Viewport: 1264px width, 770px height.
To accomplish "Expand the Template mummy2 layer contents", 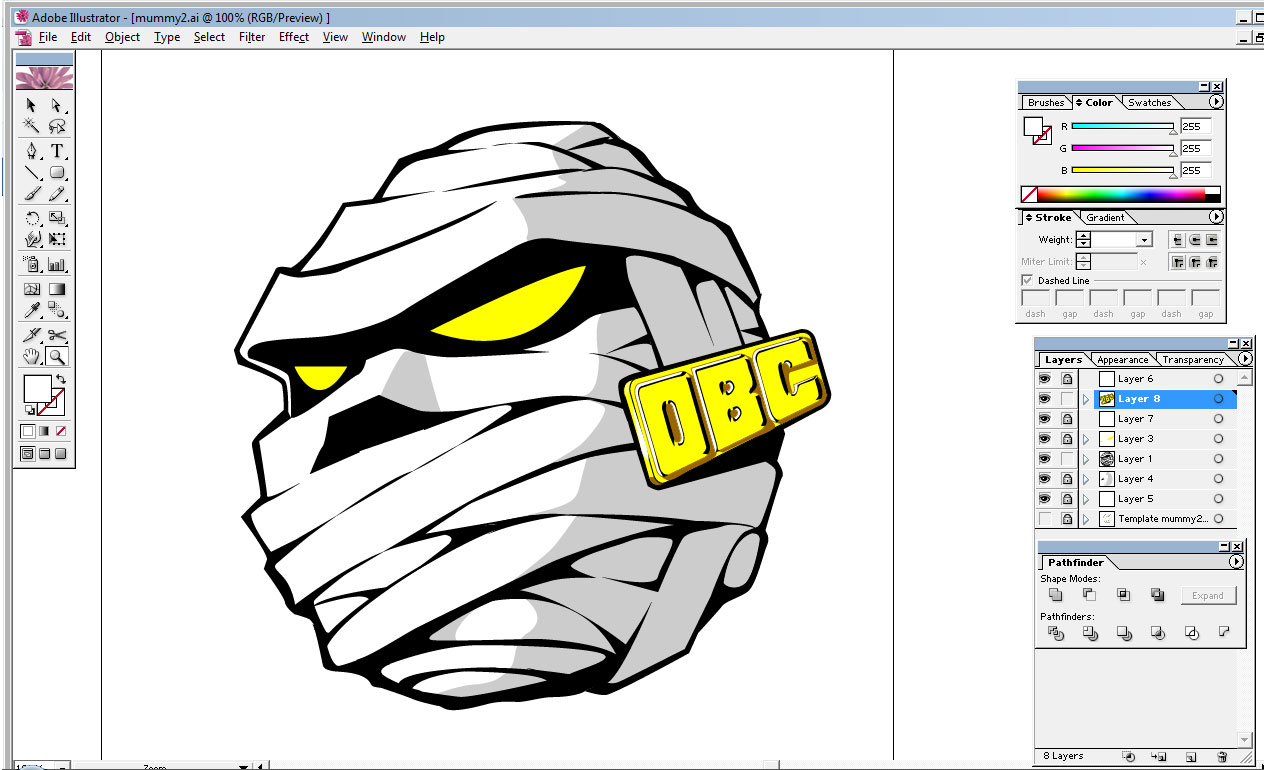I will (1086, 519).
